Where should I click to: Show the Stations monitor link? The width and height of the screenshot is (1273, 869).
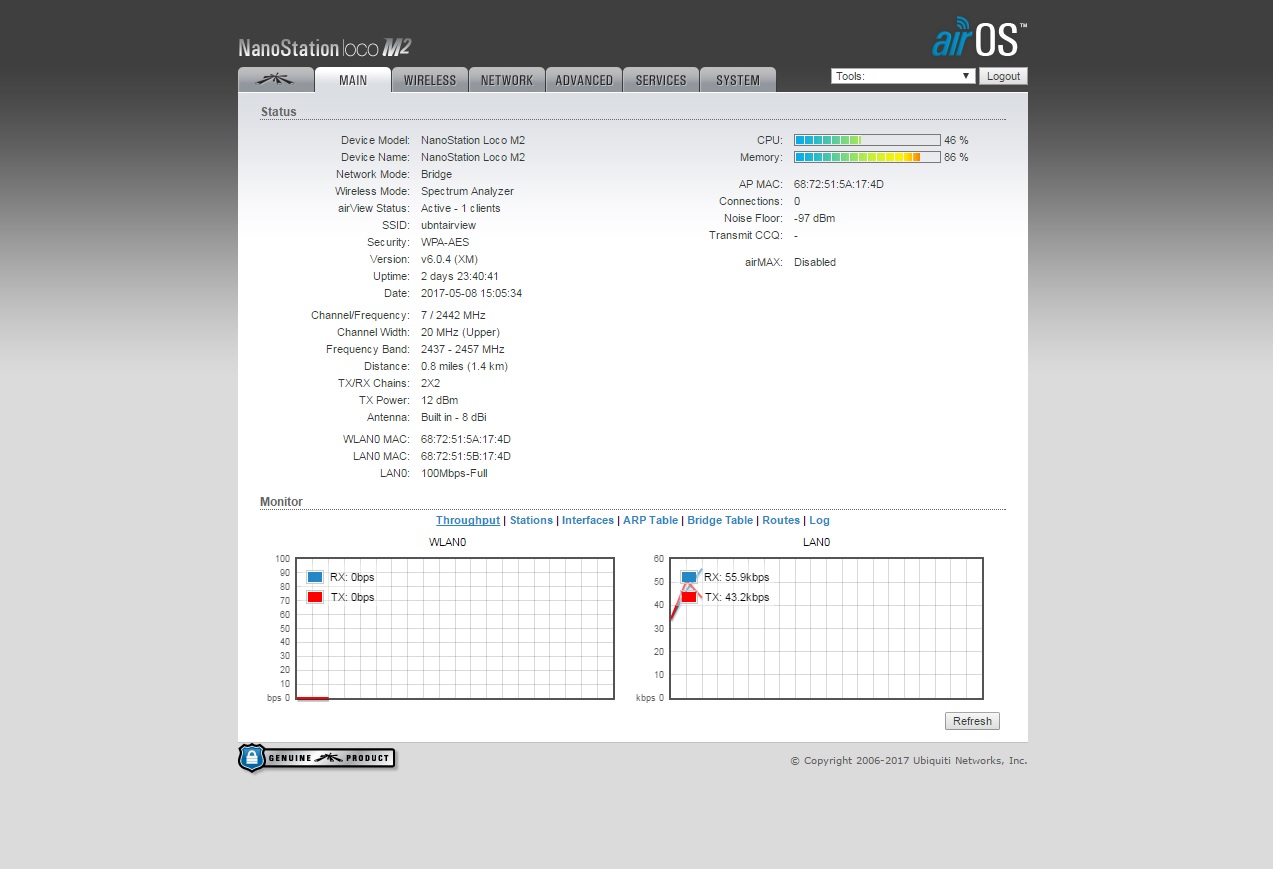(x=531, y=520)
